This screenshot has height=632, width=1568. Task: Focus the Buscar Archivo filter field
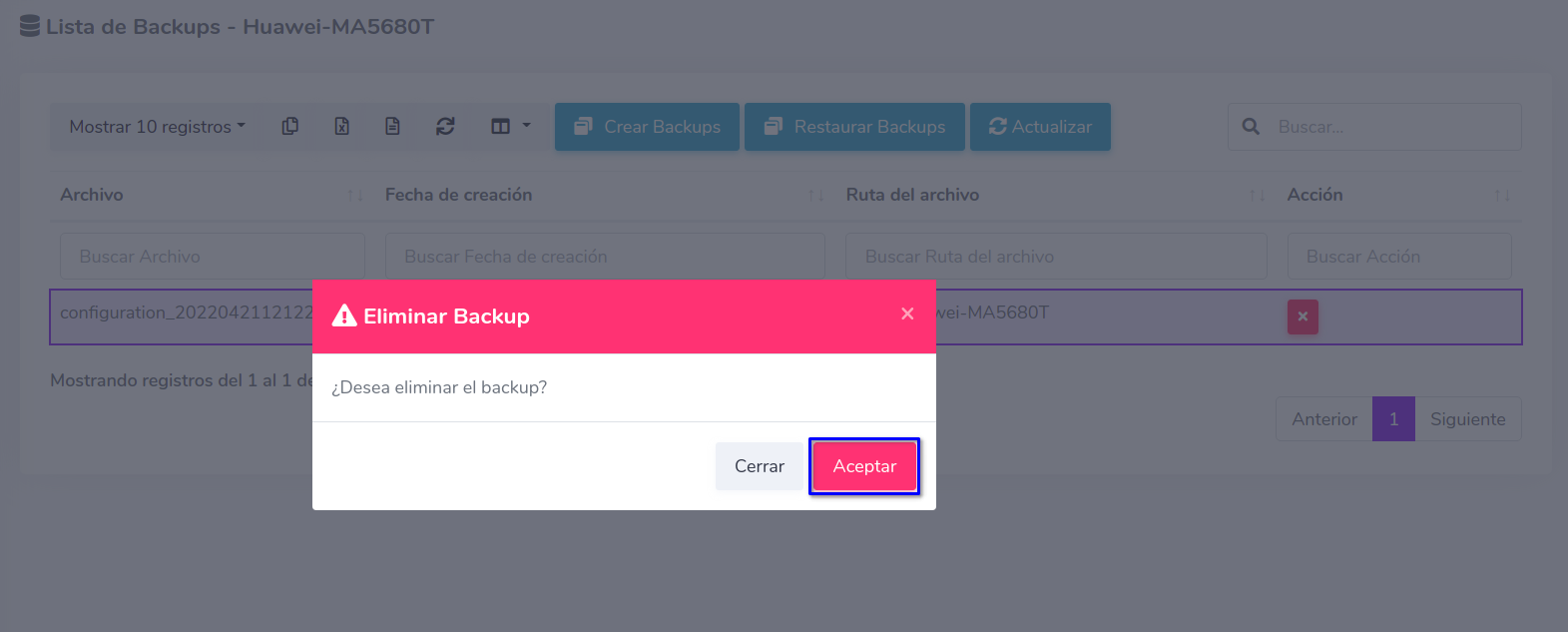click(x=213, y=257)
